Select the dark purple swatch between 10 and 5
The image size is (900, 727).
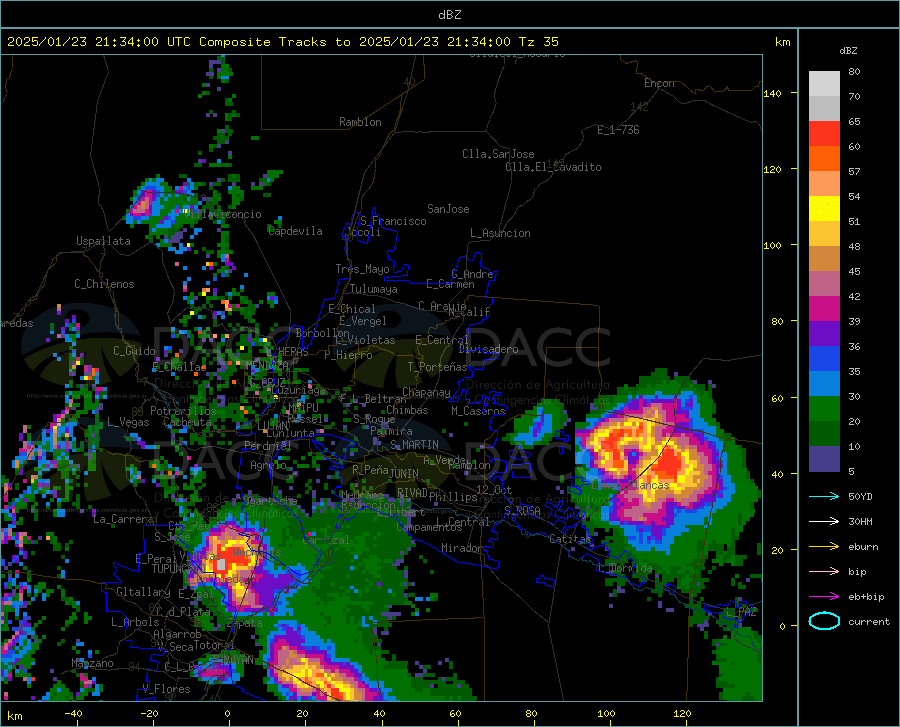coord(824,459)
